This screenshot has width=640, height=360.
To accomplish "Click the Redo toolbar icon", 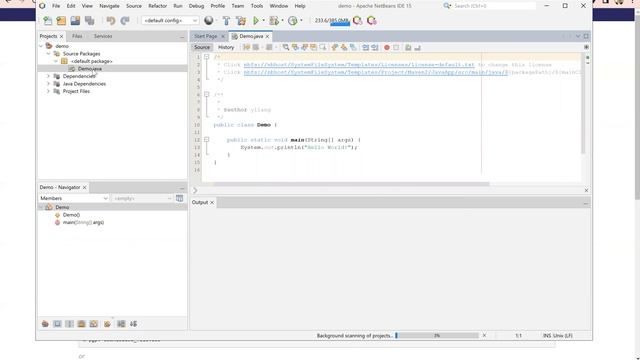I will [125, 20].
